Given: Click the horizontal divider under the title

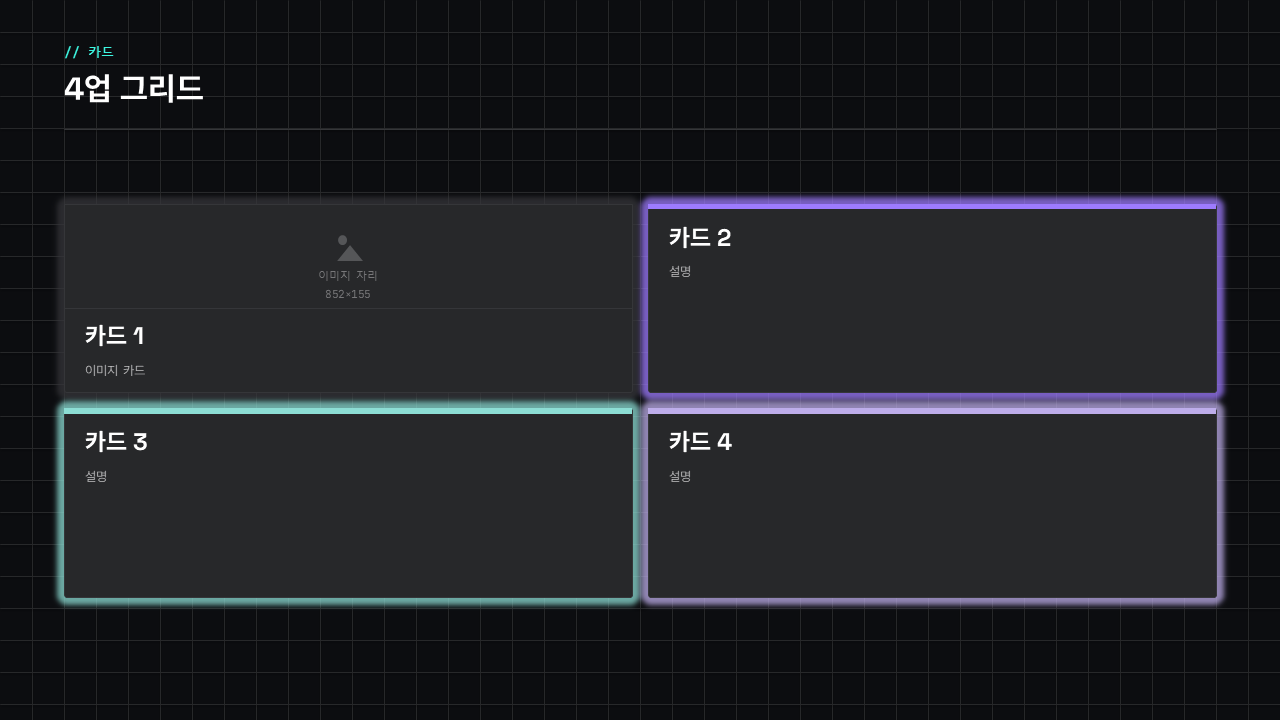Looking at the screenshot, I should pos(640,129).
